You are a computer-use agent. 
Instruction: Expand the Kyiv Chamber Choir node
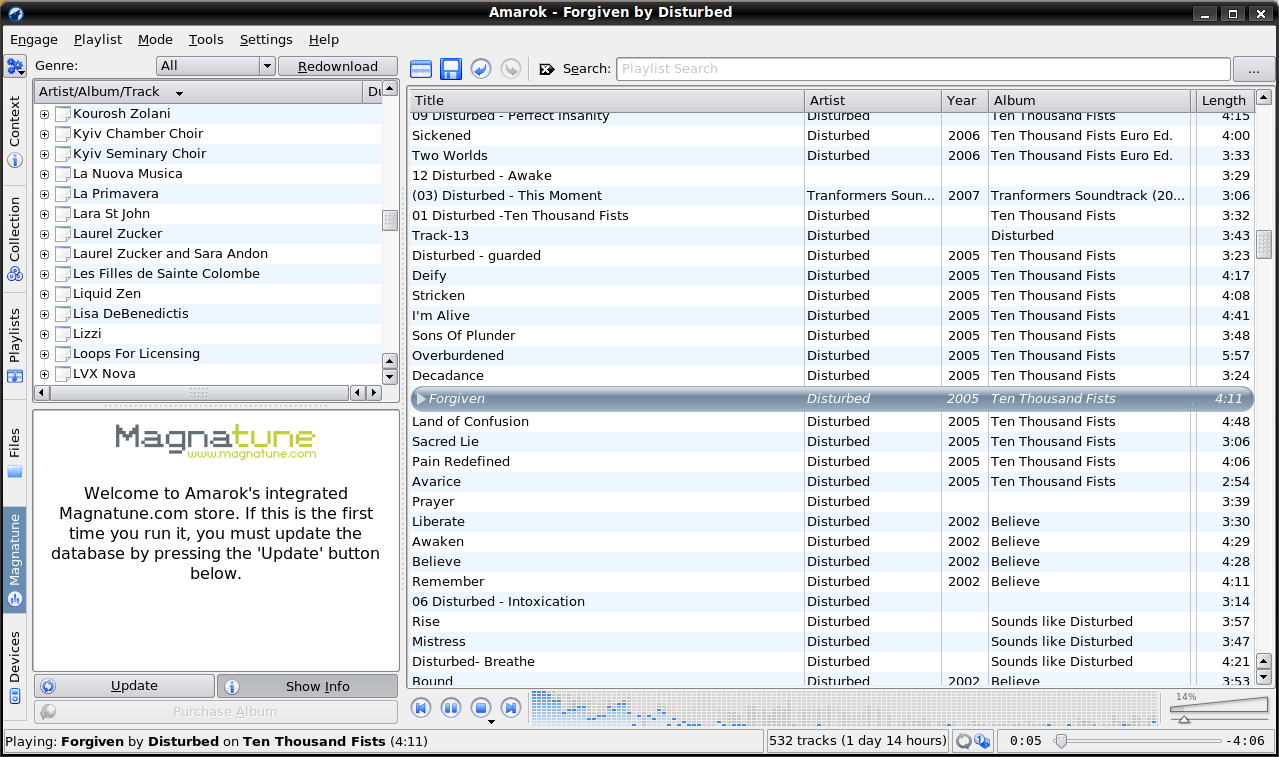coord(44,134)
